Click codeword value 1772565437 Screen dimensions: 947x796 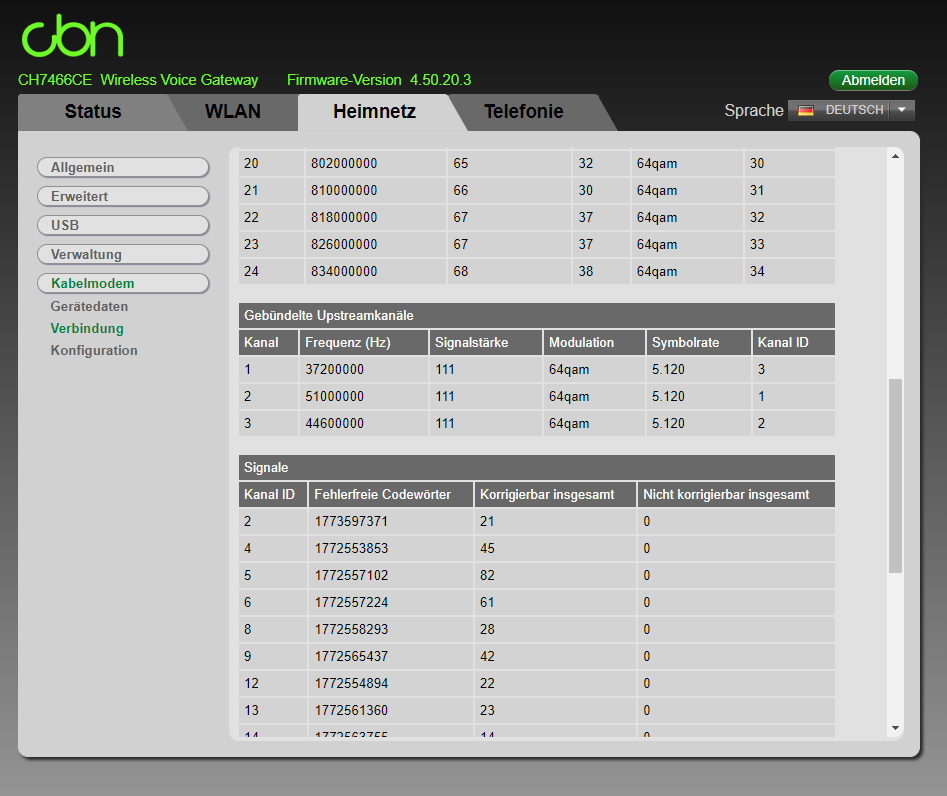coord(352,656)
